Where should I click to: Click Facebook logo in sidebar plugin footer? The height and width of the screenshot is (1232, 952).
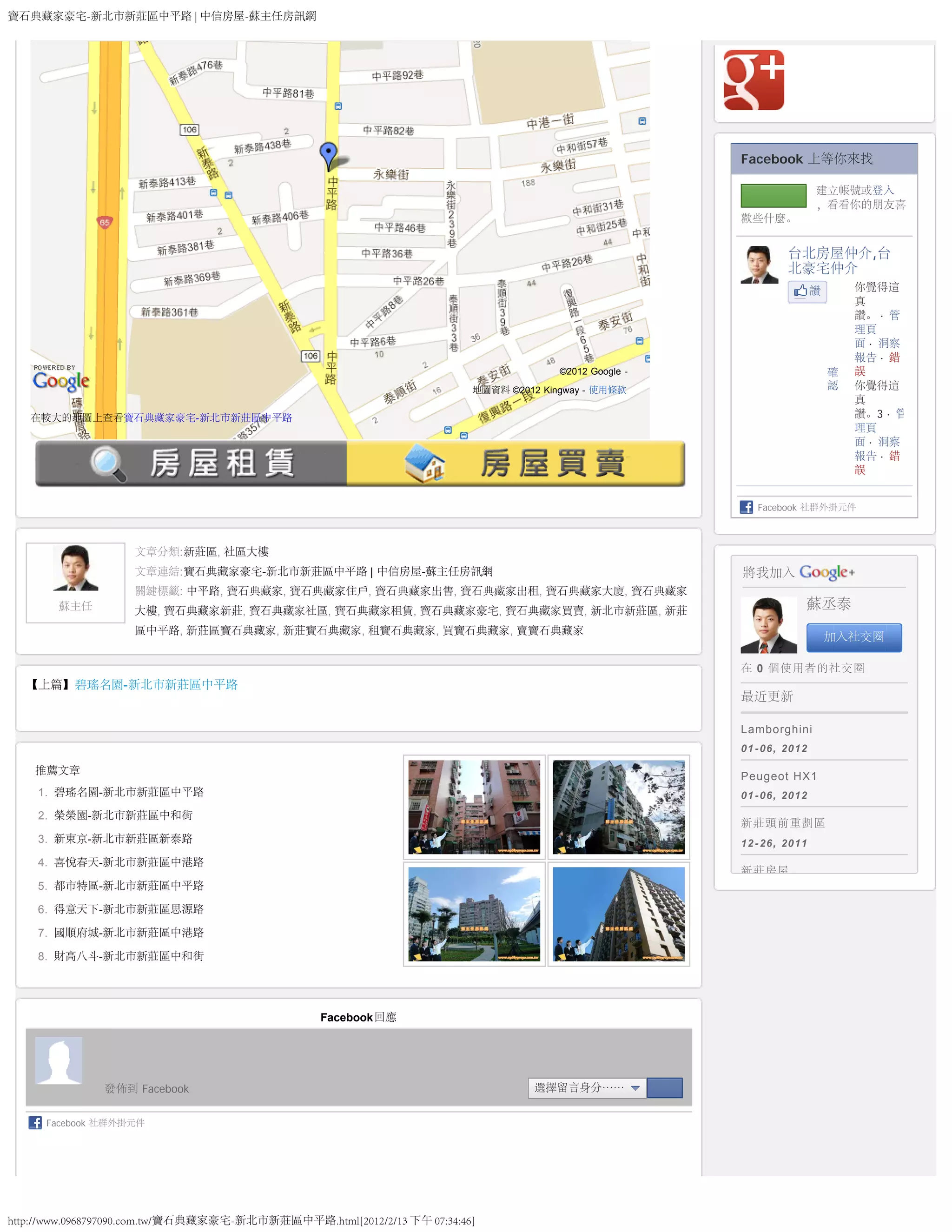click(x=746, y=507)
